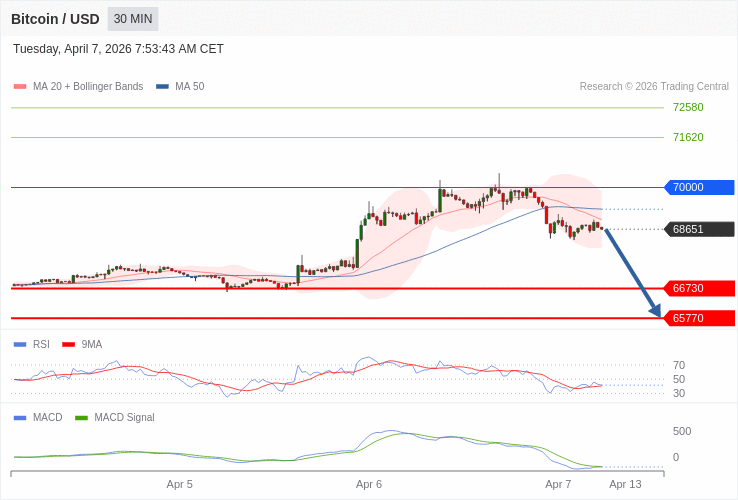Click the Apr 5 date axis label
This screenshot has width=738, height=500.
[x=180, y=484]
